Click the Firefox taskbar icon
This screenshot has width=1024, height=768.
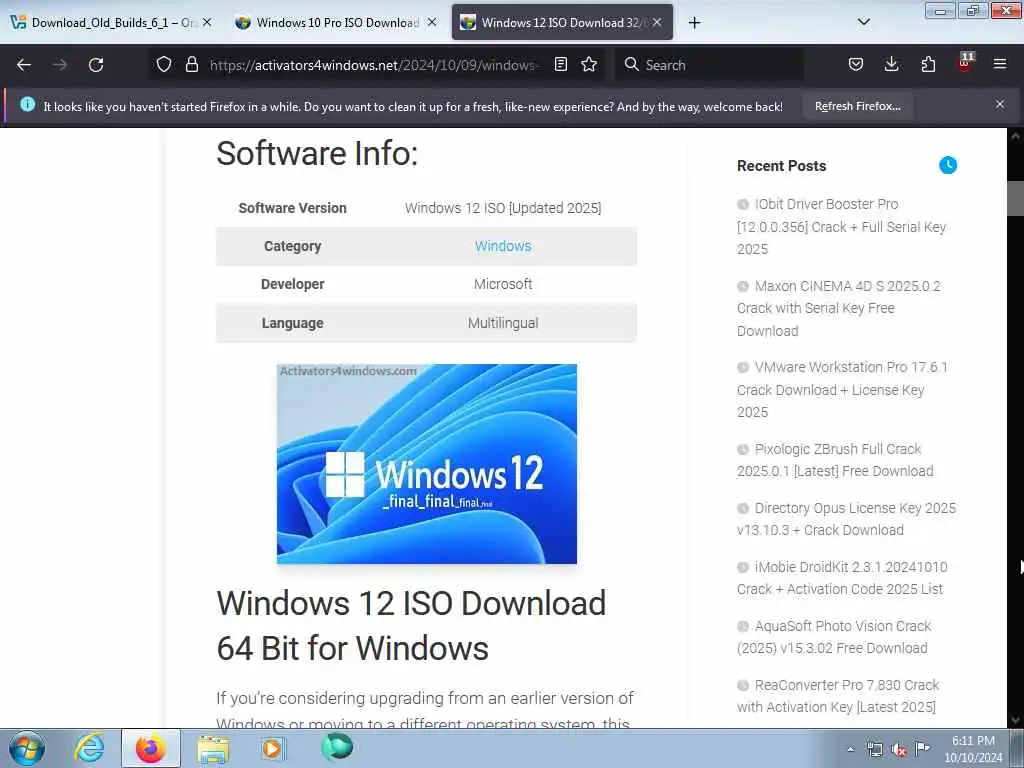coord(150,748)
